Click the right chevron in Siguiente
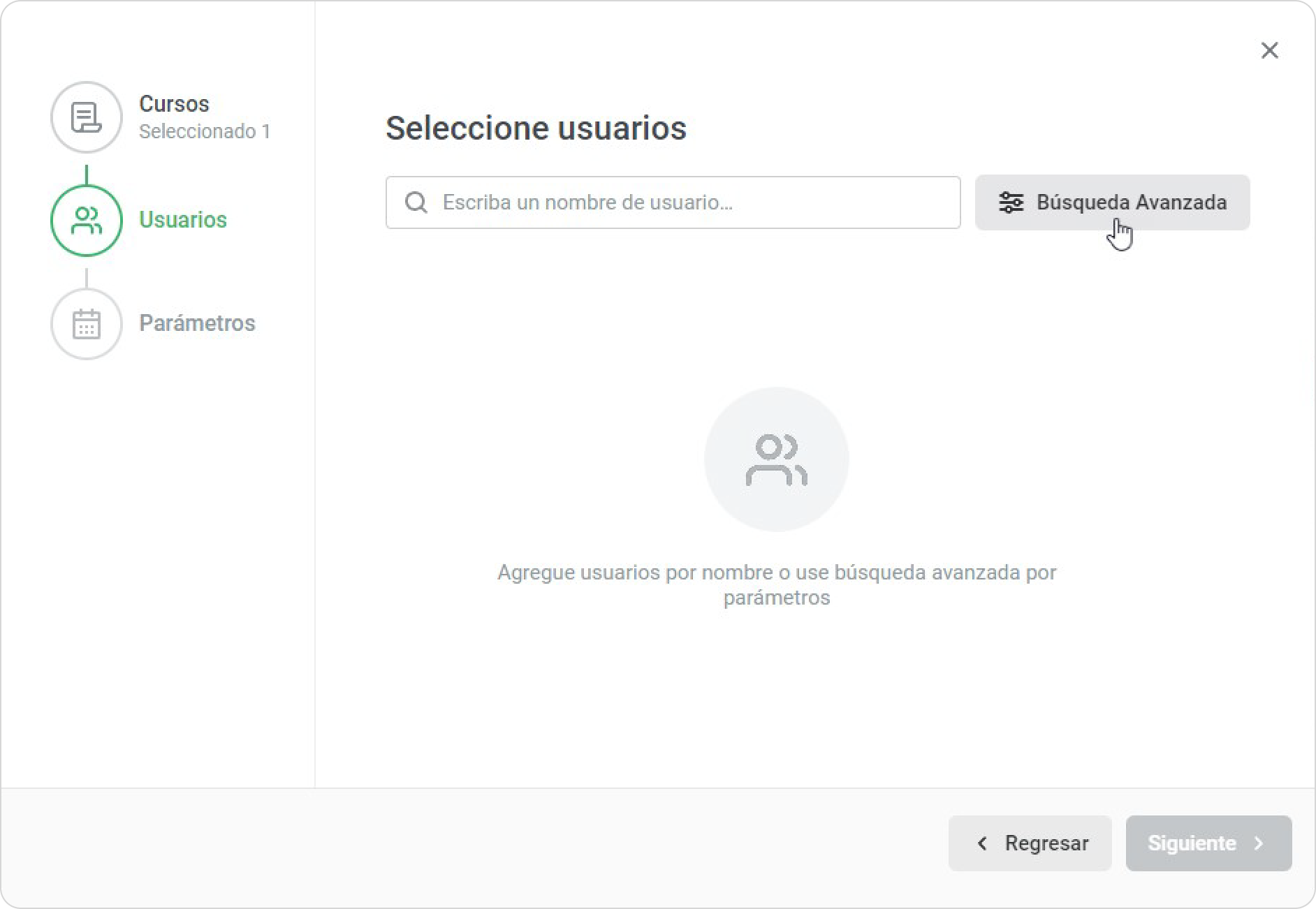Viewport: 1316px width, 909px height. 1259,843
